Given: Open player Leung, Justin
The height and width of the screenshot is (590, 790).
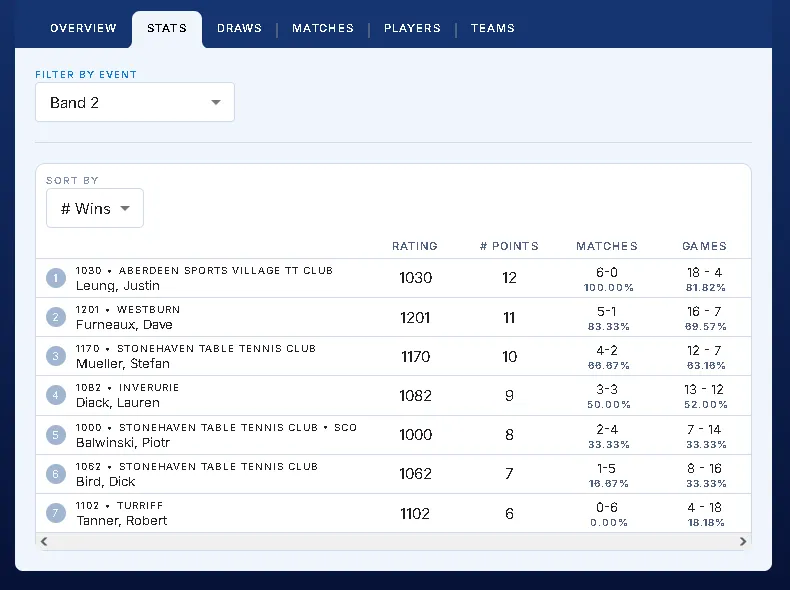Looking at the screenshot, I should (x=118, y=286).
